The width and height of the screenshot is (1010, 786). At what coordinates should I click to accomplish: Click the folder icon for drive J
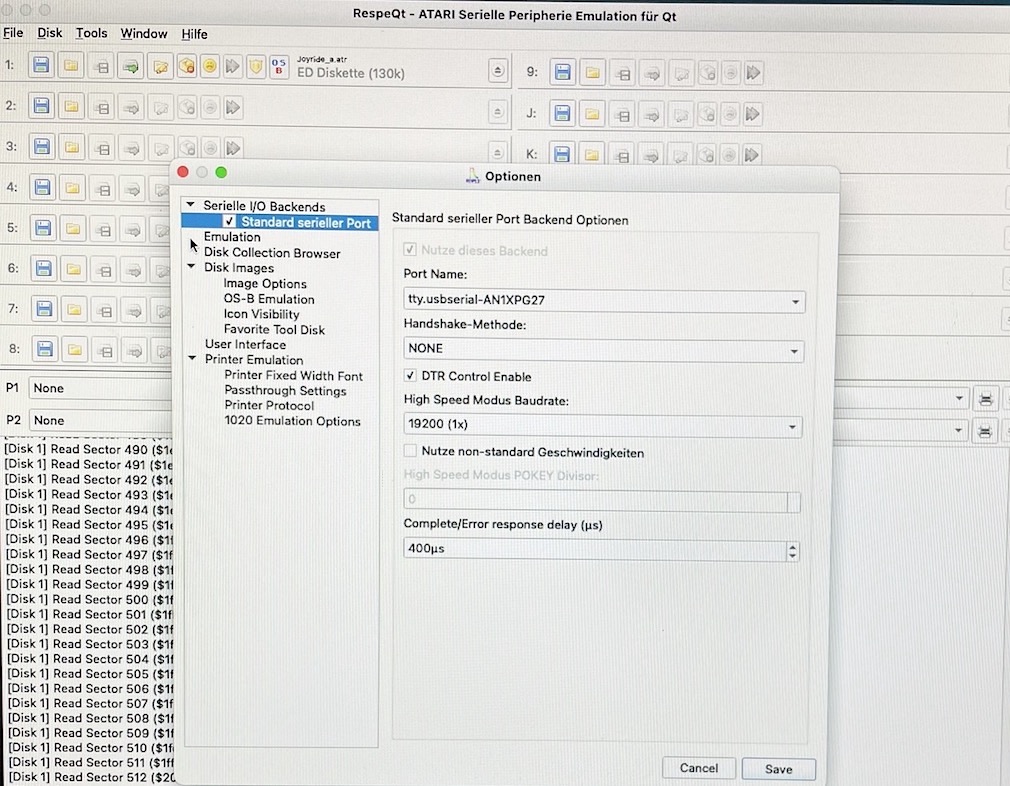click(593, 114)
